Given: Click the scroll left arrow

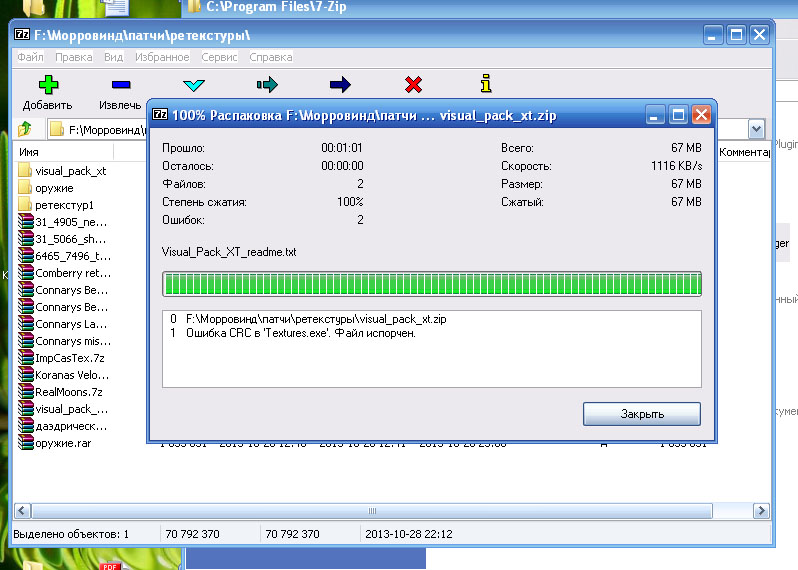Looking at the screenshot, I should [x=22, y=510].
